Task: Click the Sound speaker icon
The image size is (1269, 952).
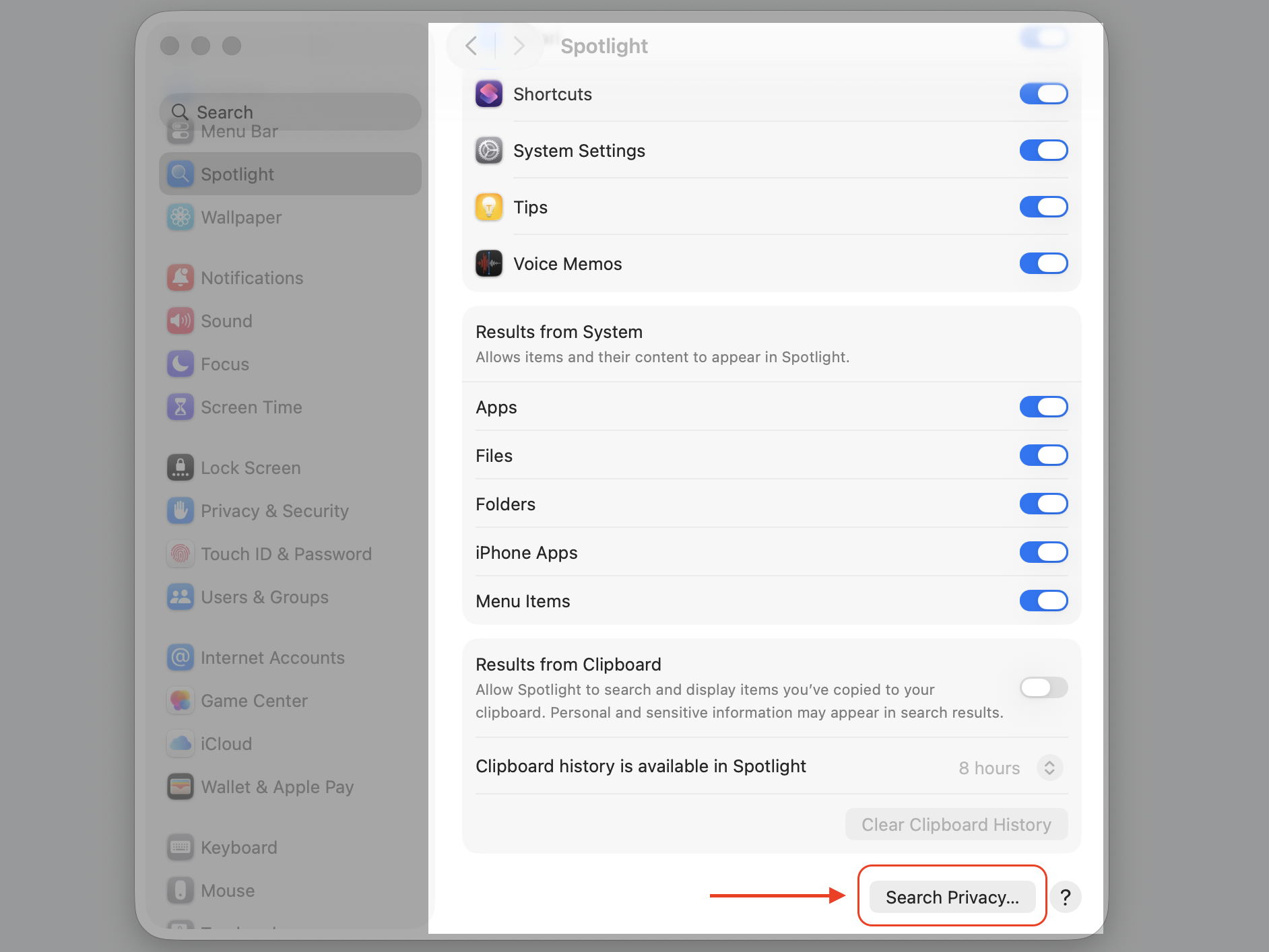Action: coord(181,320)
